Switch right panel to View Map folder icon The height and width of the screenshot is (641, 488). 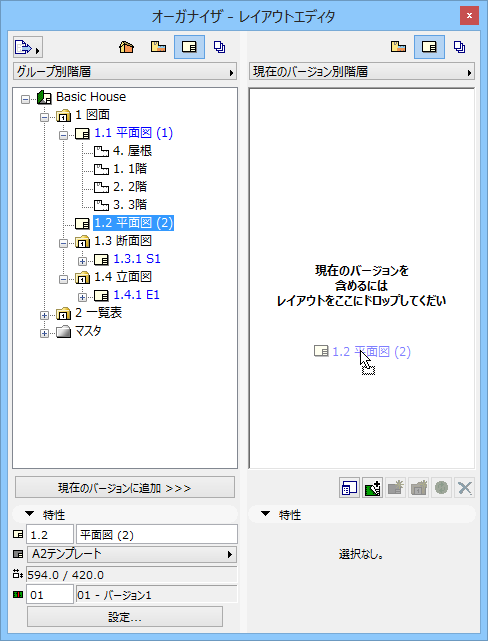click(398, 47)
